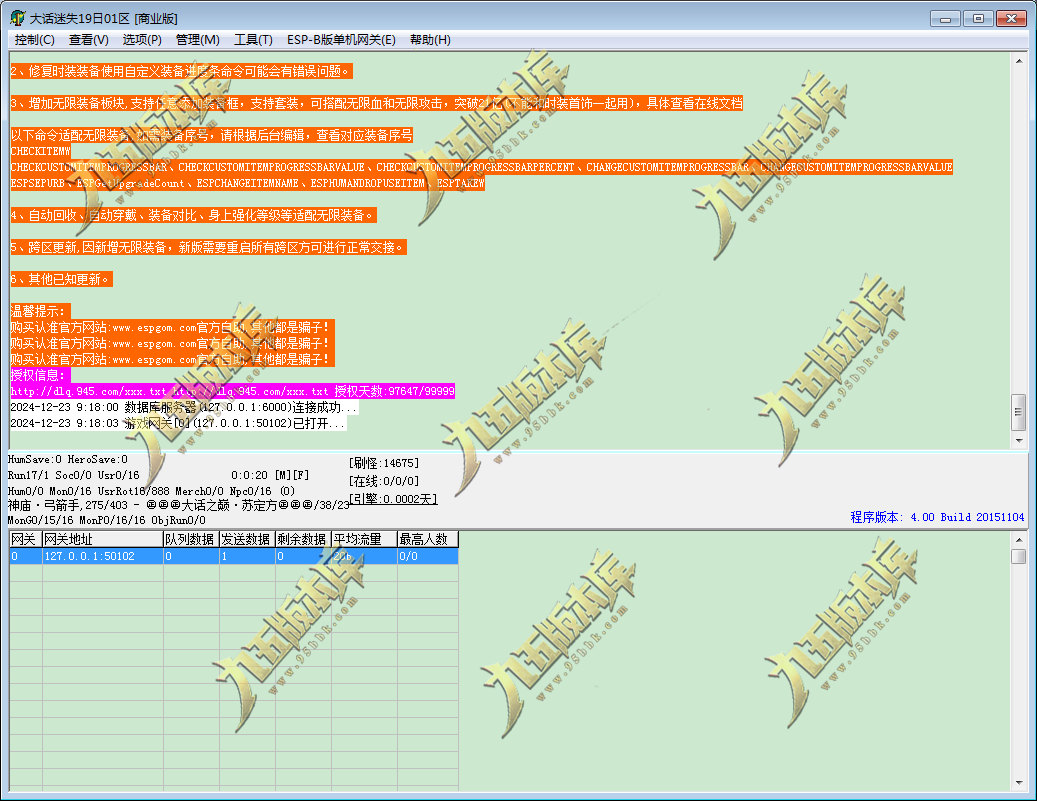
Task: Click the CHECKITEMW command line
Action: click(x=40, y=151)
